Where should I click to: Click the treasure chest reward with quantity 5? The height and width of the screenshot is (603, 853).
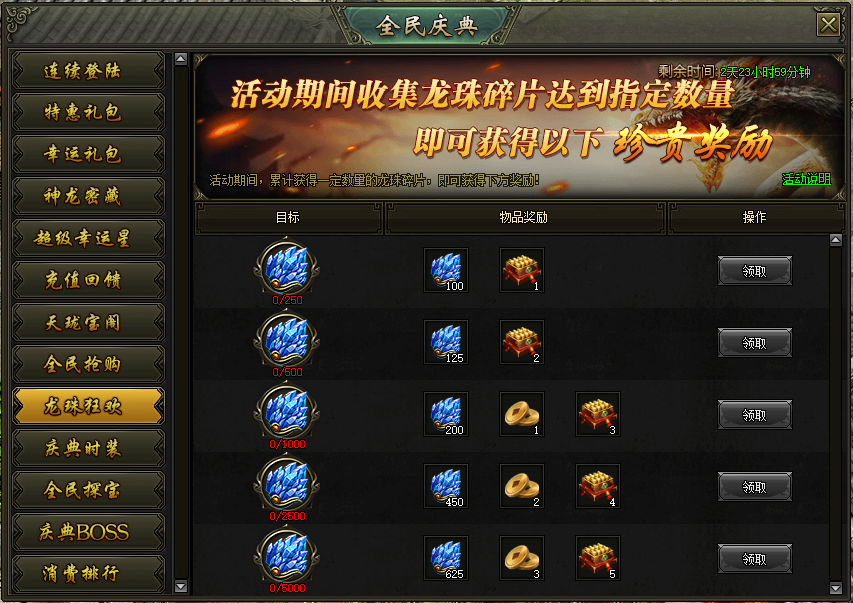tap(598, 558)
